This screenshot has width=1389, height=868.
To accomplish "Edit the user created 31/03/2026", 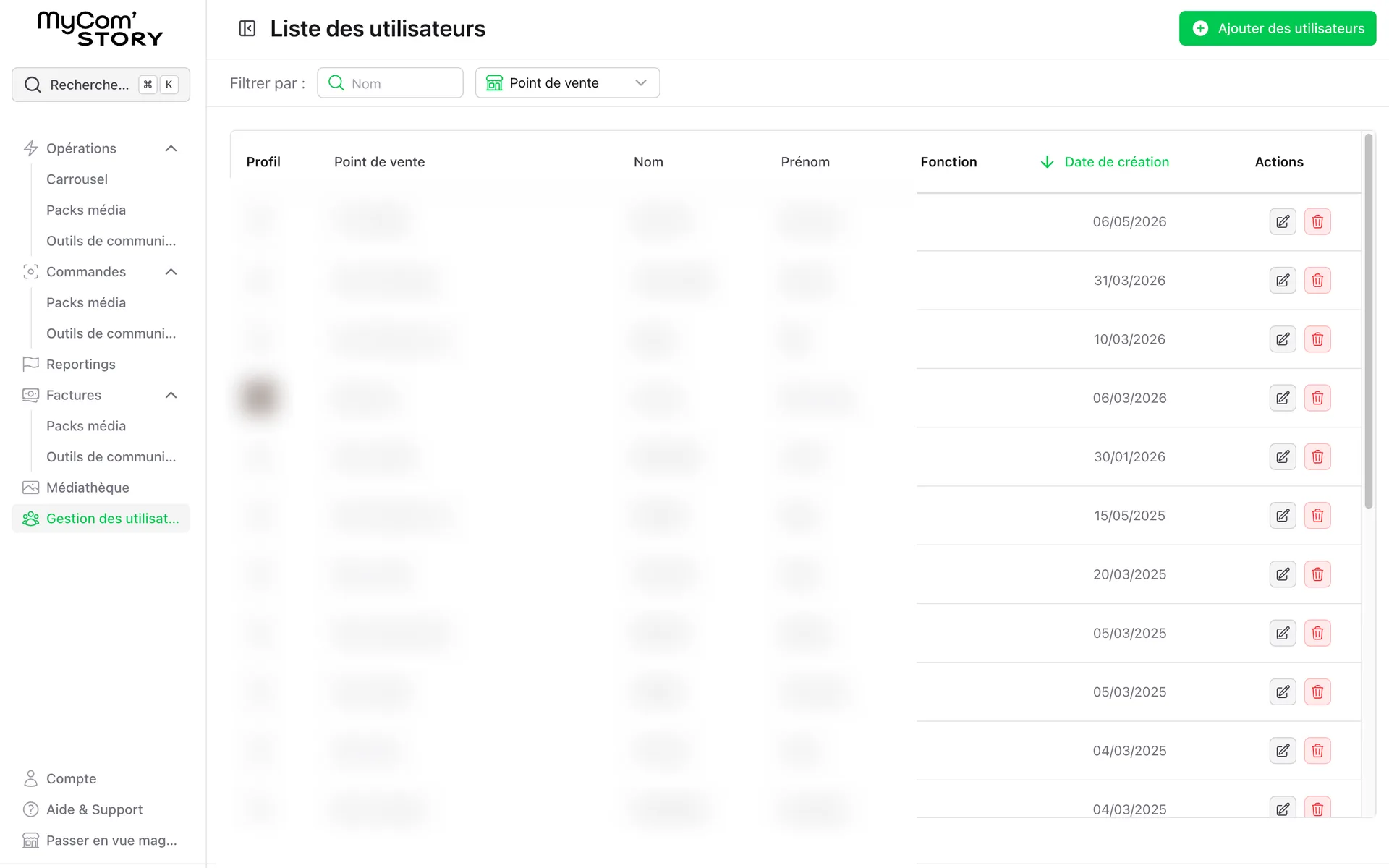I will coord(1283,280).
